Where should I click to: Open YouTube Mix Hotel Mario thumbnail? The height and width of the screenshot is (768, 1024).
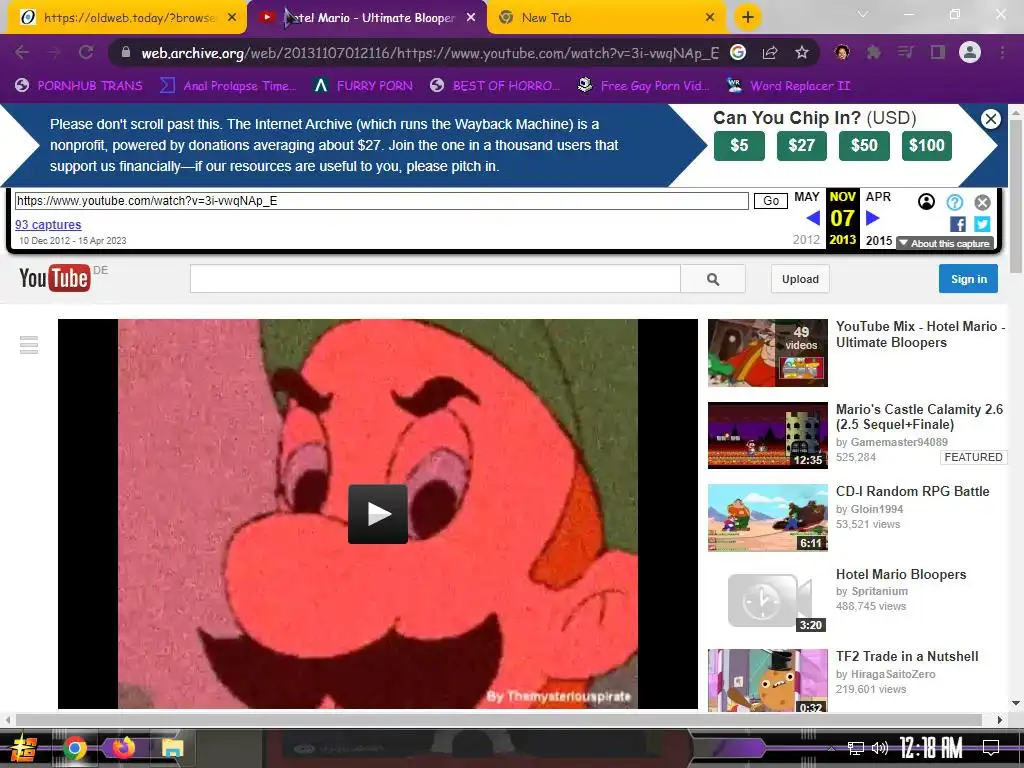click(767, 353)
